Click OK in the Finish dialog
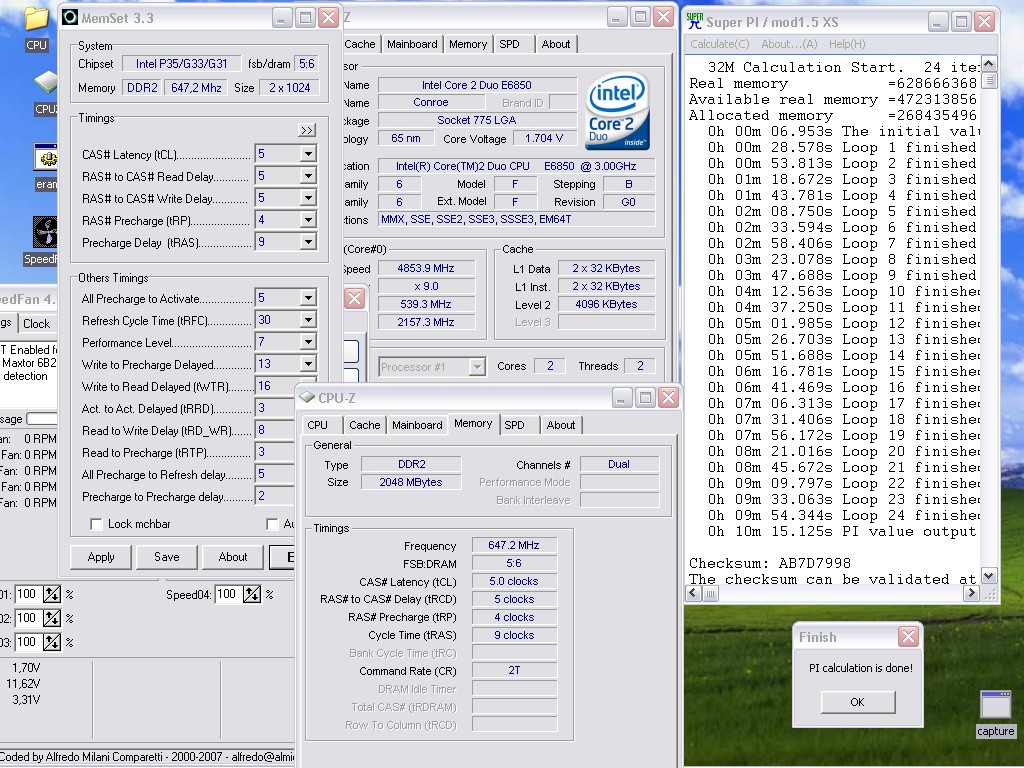Viewport: 1024px width, 768px height. tap(857, 702)
